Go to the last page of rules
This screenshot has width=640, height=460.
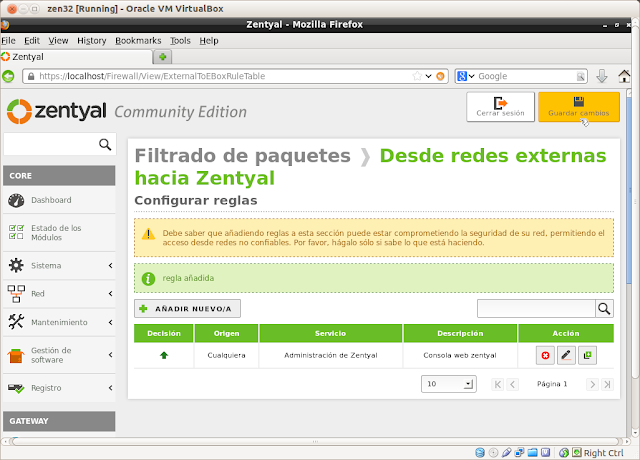607,384
